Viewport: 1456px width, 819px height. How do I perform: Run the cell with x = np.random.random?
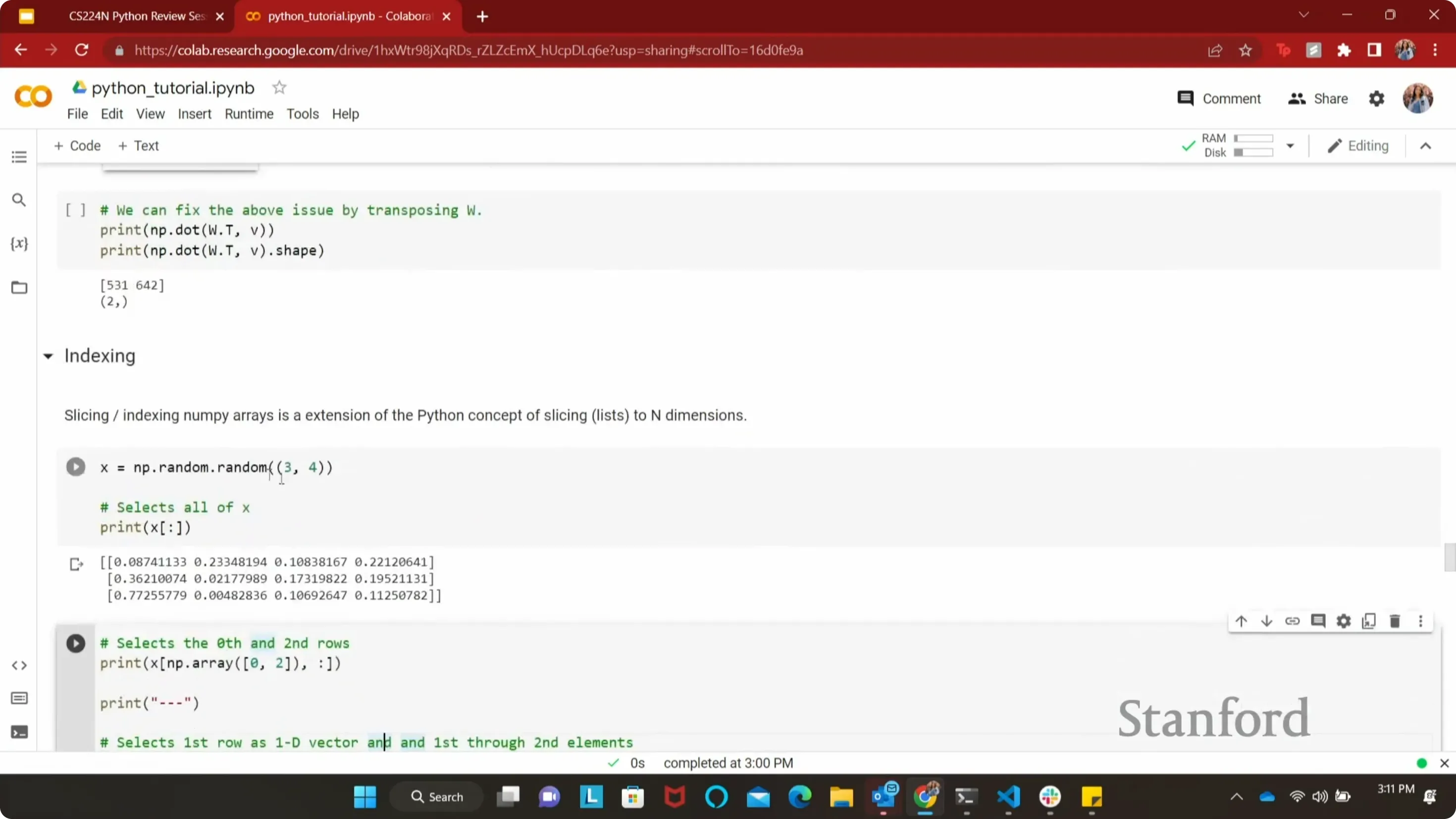click(76, 467)
